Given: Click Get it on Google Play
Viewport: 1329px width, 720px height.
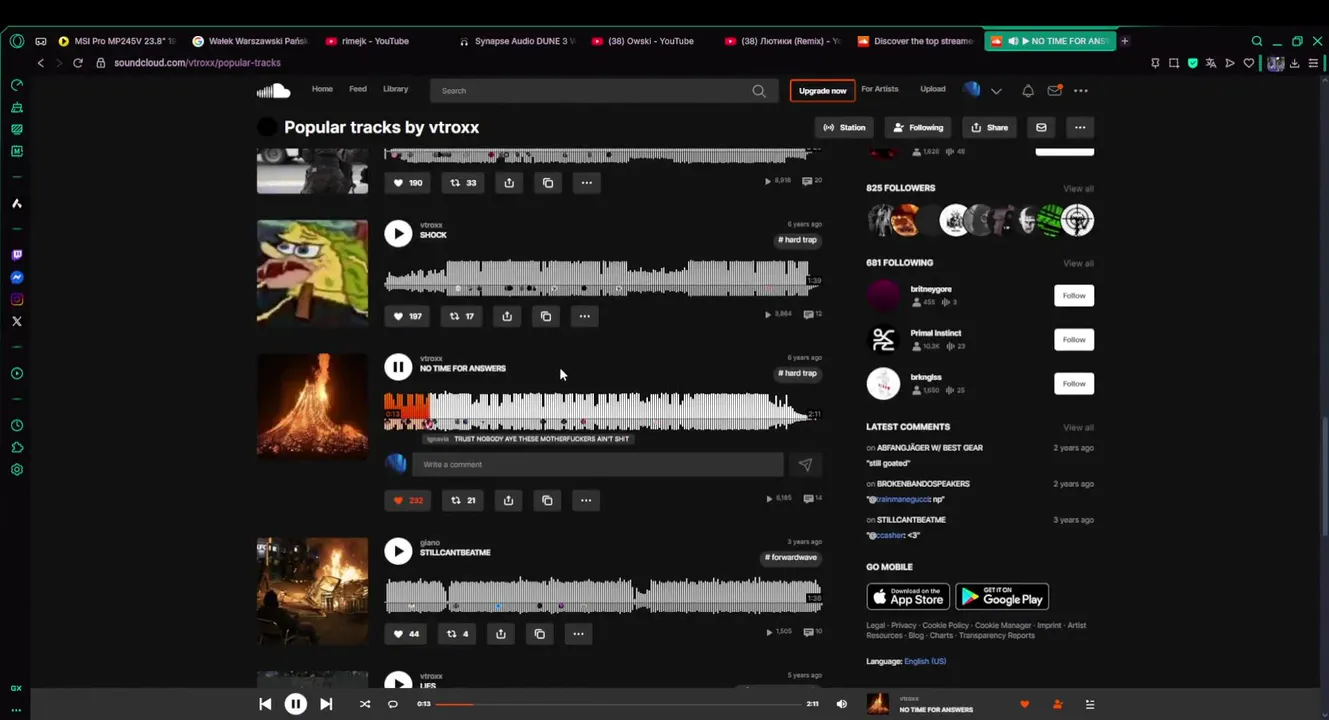Looking at the screenshot, I should 1002,597.
